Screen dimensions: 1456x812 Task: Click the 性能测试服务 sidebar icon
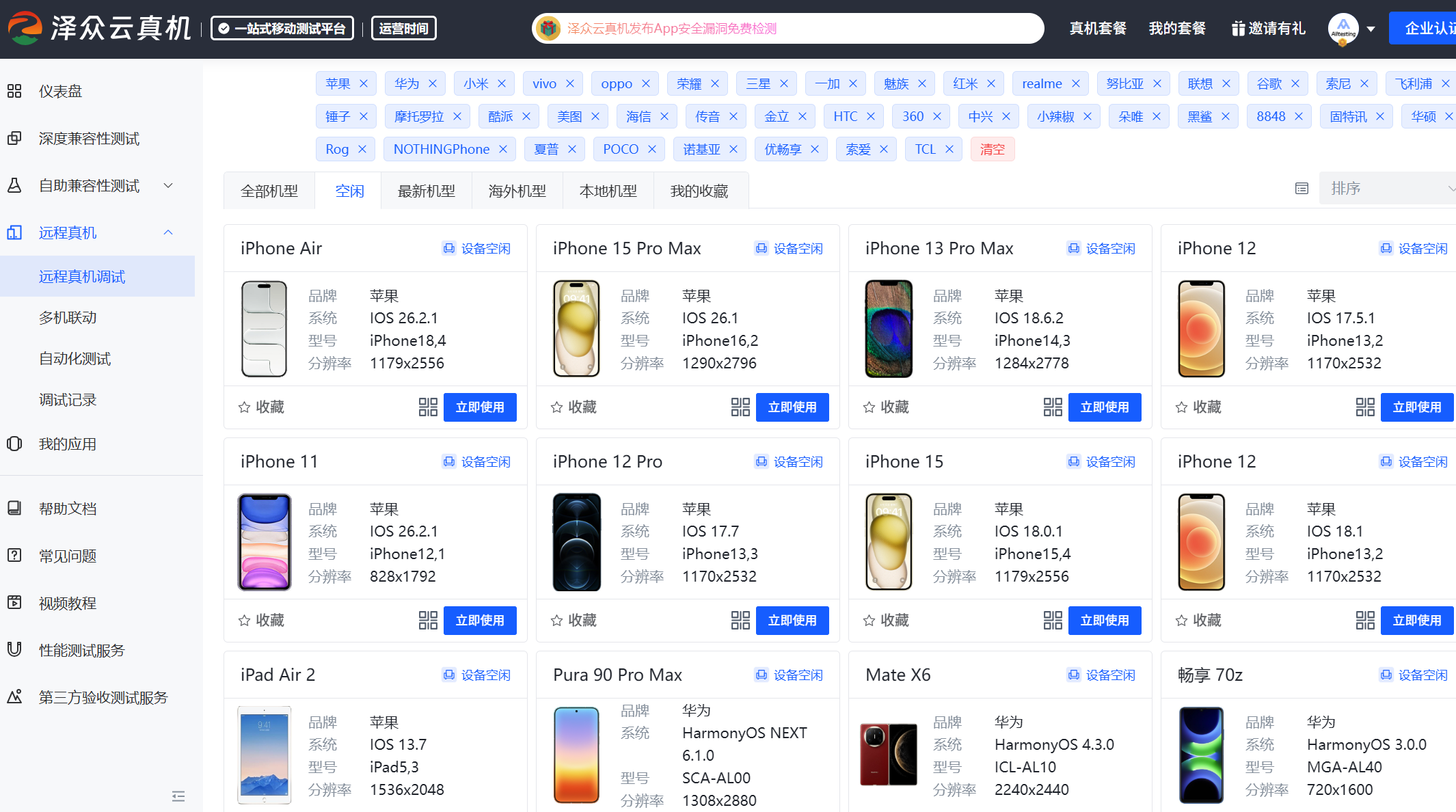[14, 649]
